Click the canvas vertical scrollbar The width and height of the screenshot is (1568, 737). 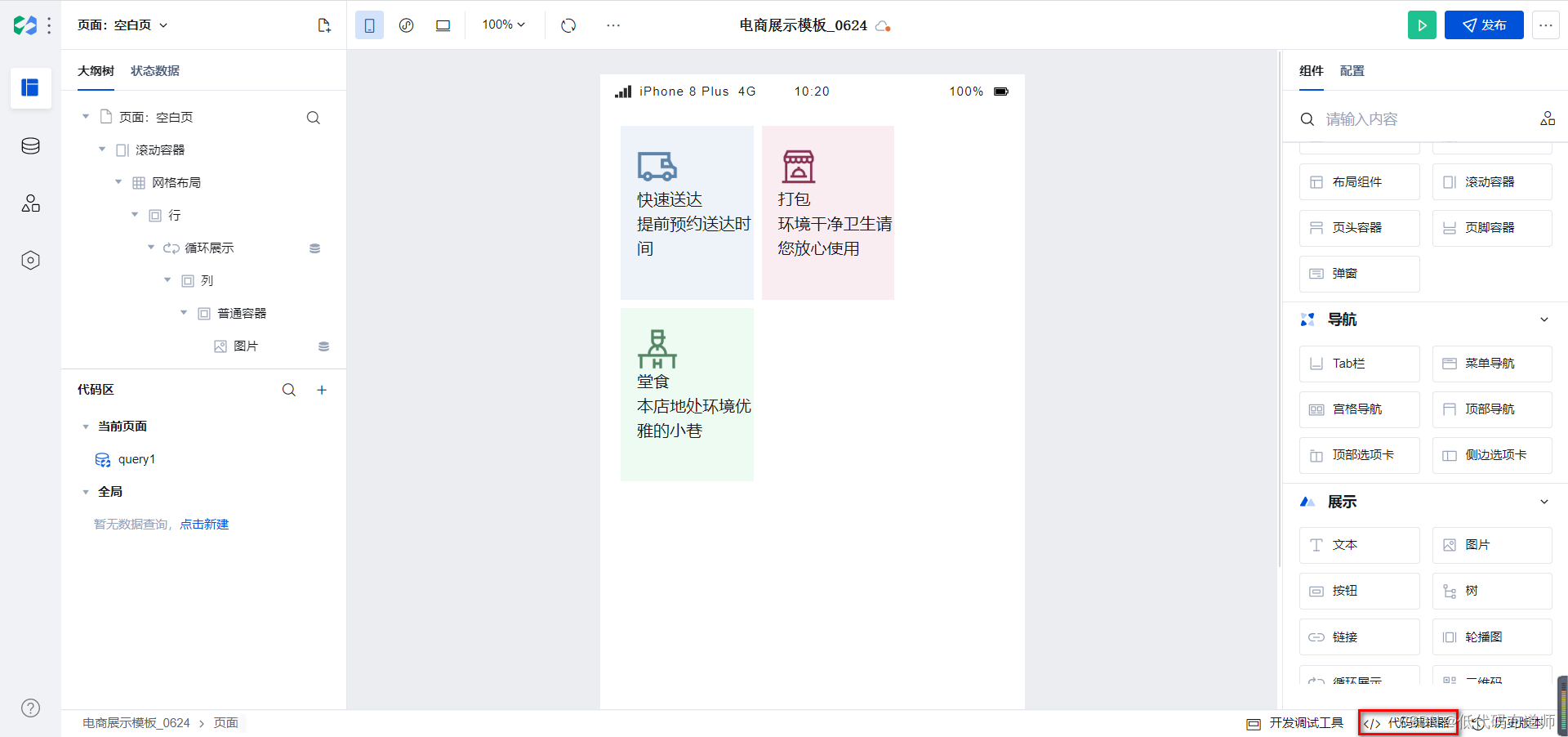click(x=1279, y=310)
